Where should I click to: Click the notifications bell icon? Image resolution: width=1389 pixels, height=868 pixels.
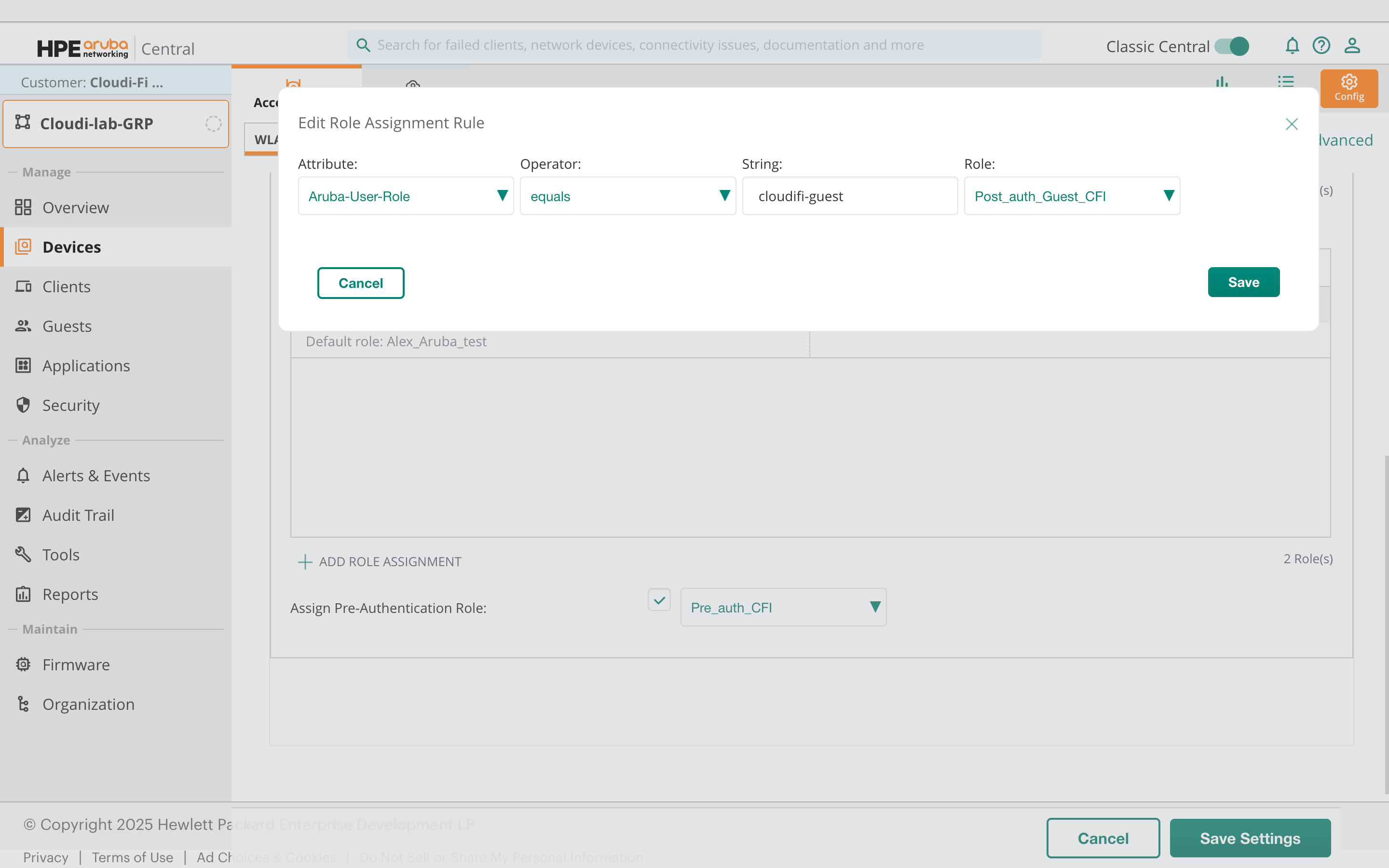1292,45
